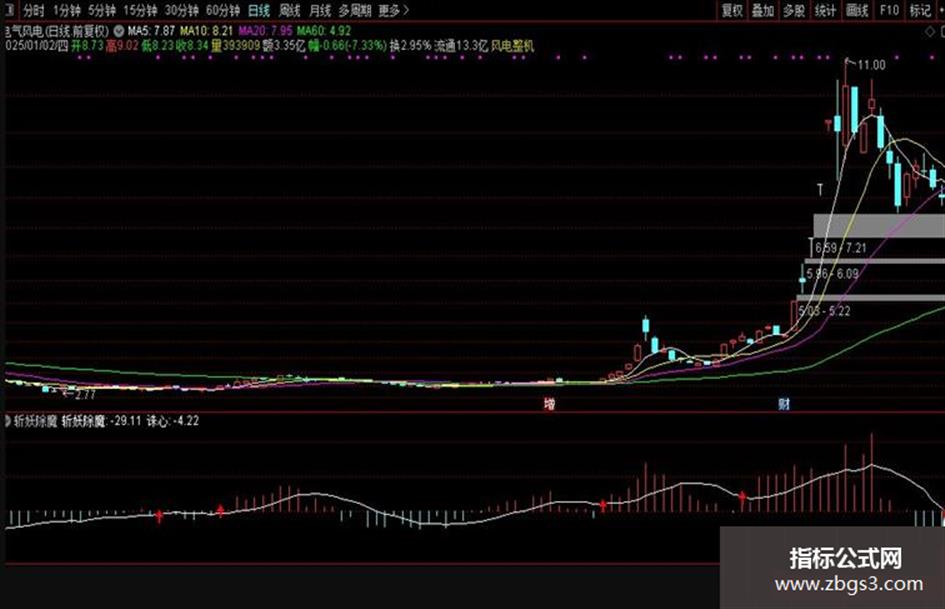Click the MA5: 7.87 indicator label
The width and height of the screenshot is (945, 609).
[151, 31]
